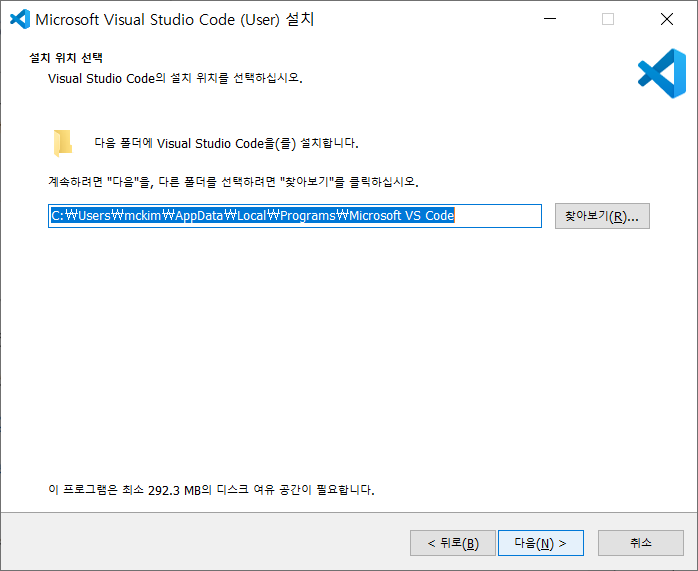The height and width of the screenshot is (571, 698).
Task: Minimize the setup window
Action: click(550, 19)
